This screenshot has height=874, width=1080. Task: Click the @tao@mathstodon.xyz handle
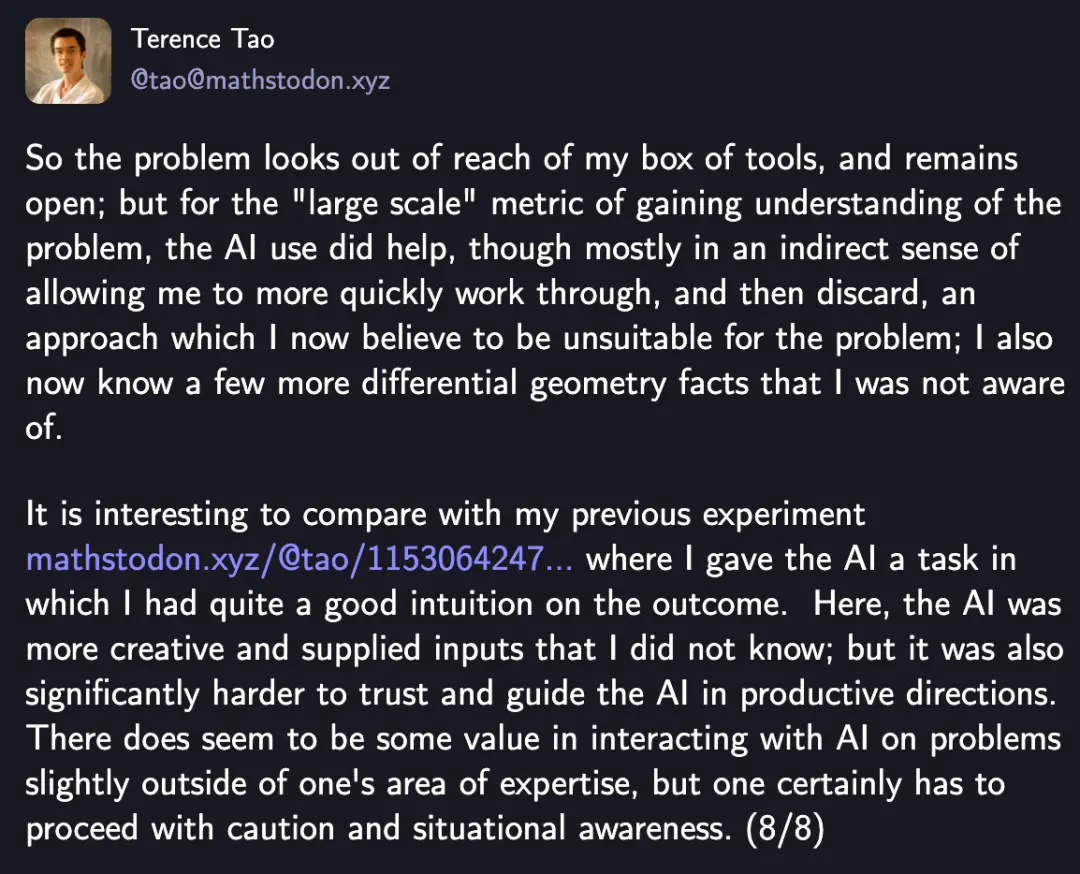pyautogui.click(x=260, y=80)
